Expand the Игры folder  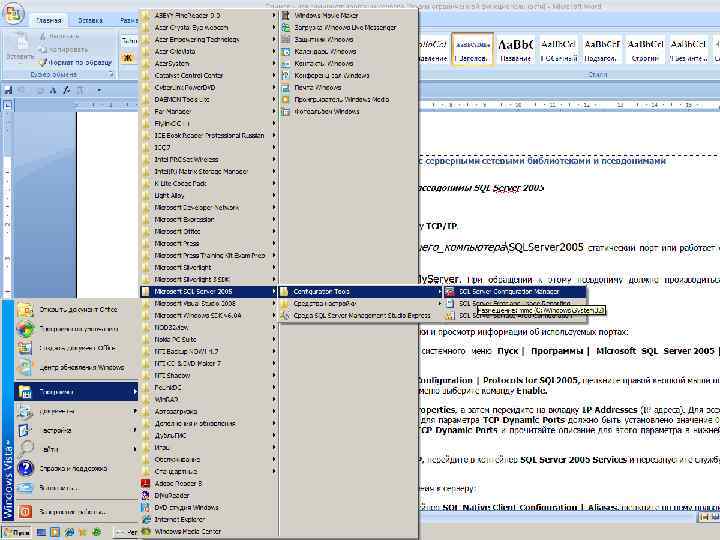pyautogui.click(x=209, y=447)
